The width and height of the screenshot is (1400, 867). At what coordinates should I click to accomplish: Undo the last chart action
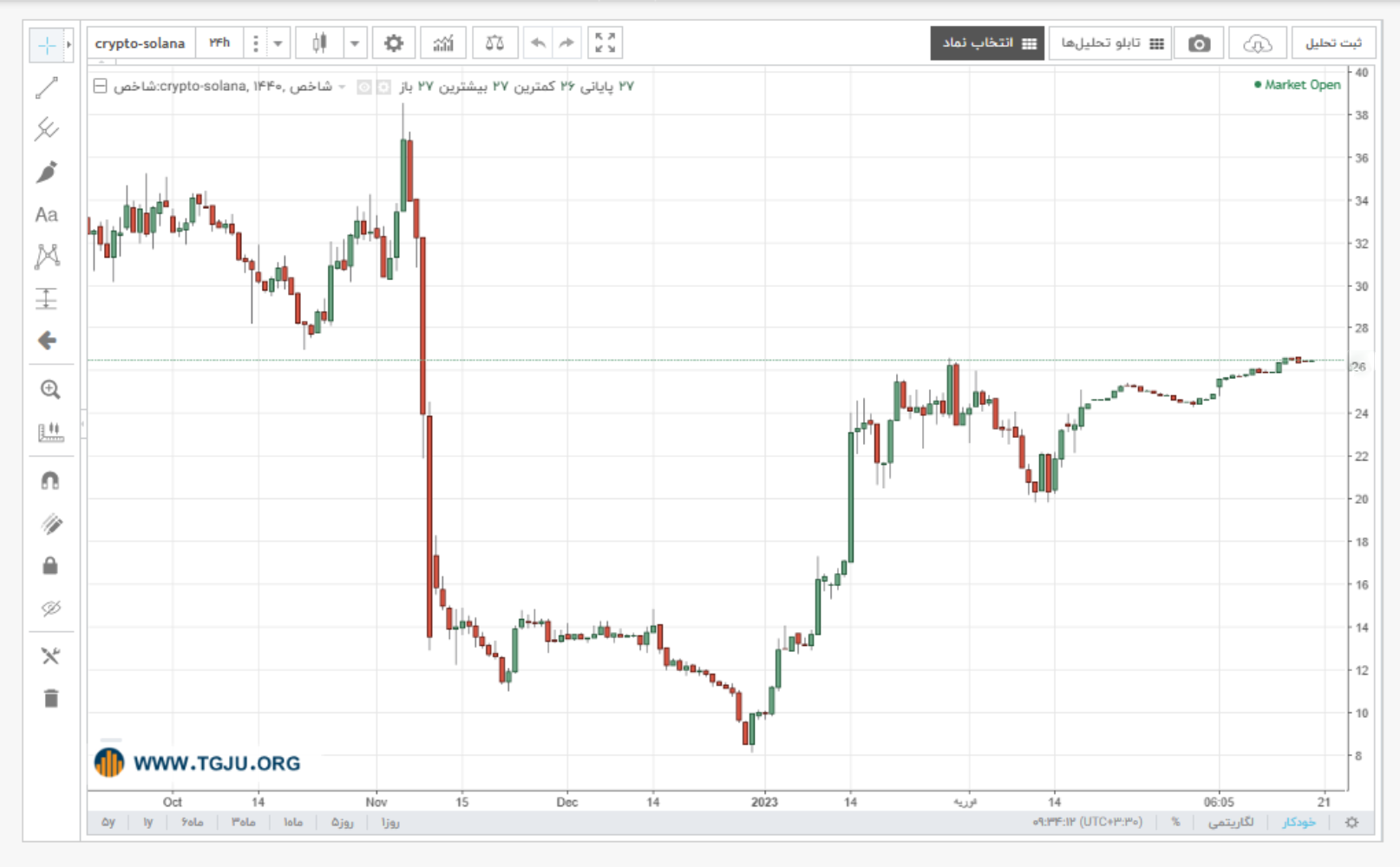[x=538, y=43]
